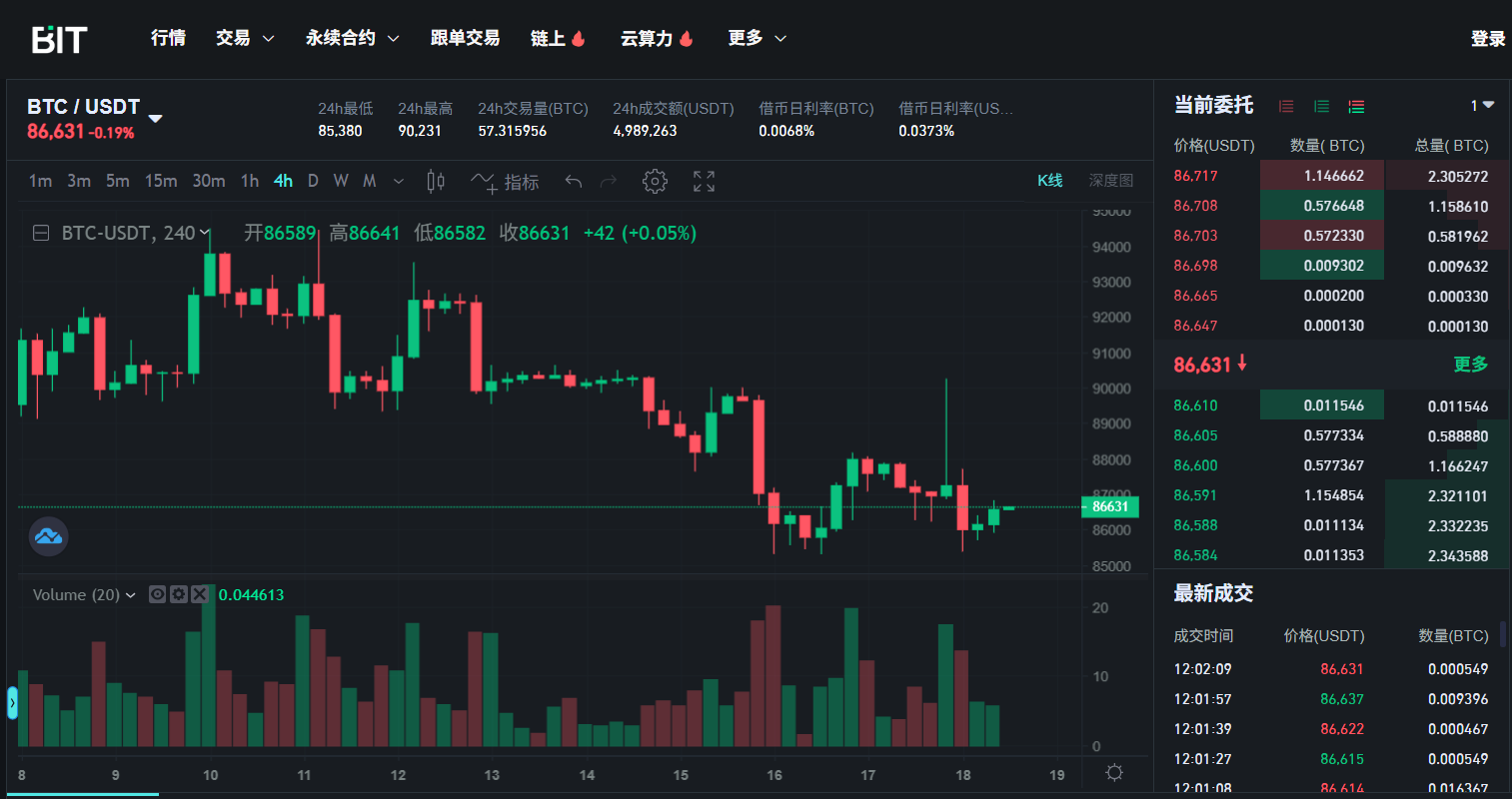This screenshot has width=1512, height=799.
Task: Open the candlestick chart style selector
Action: [x=436, y=182]
